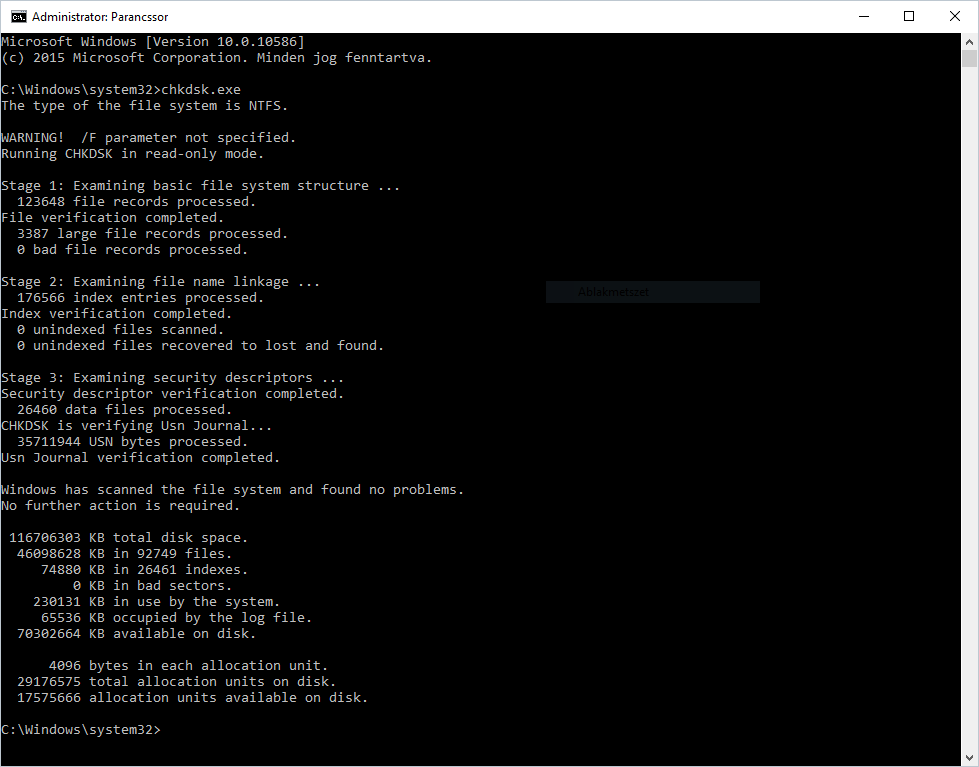Click 'No further action is required.' line
Image resolution: width=979 pixels, height=767 pixels.
(x=121, y=506)
